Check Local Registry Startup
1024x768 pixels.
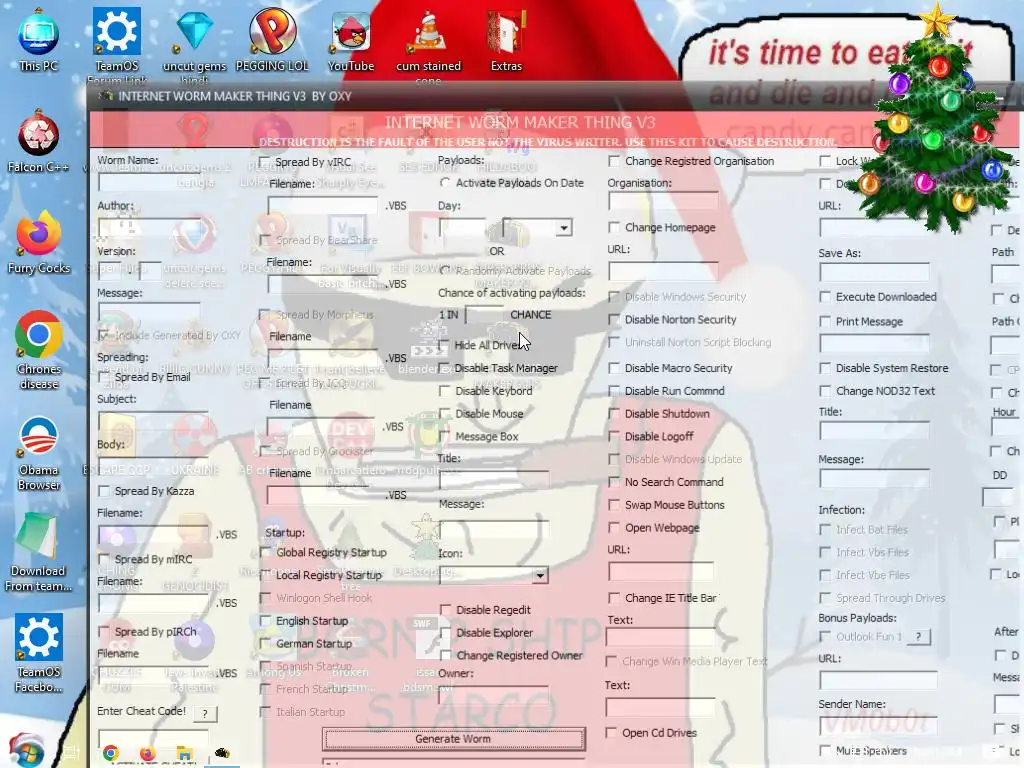(x=264, y=575)
